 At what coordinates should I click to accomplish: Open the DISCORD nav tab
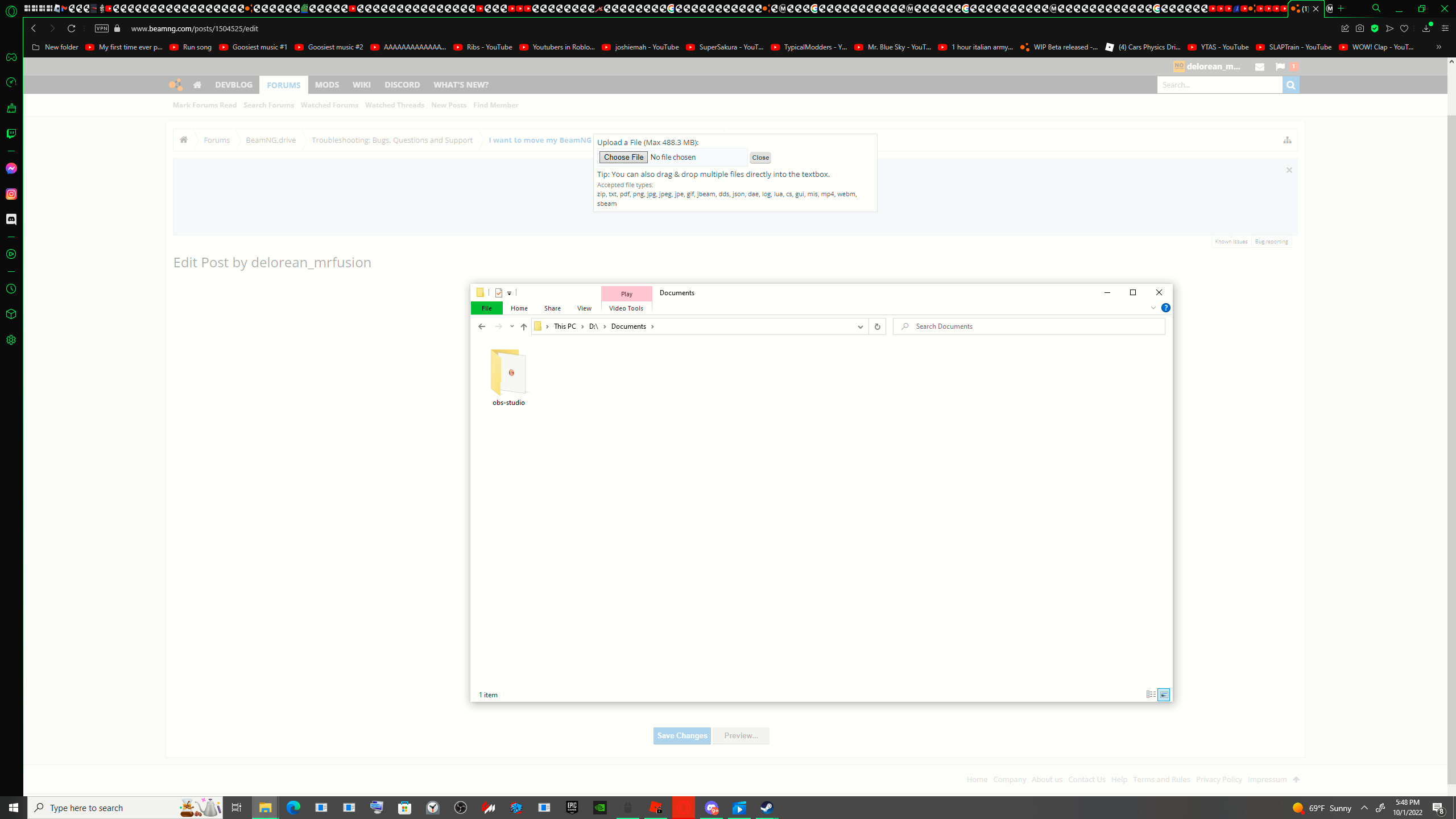click(x=402, y=85)
